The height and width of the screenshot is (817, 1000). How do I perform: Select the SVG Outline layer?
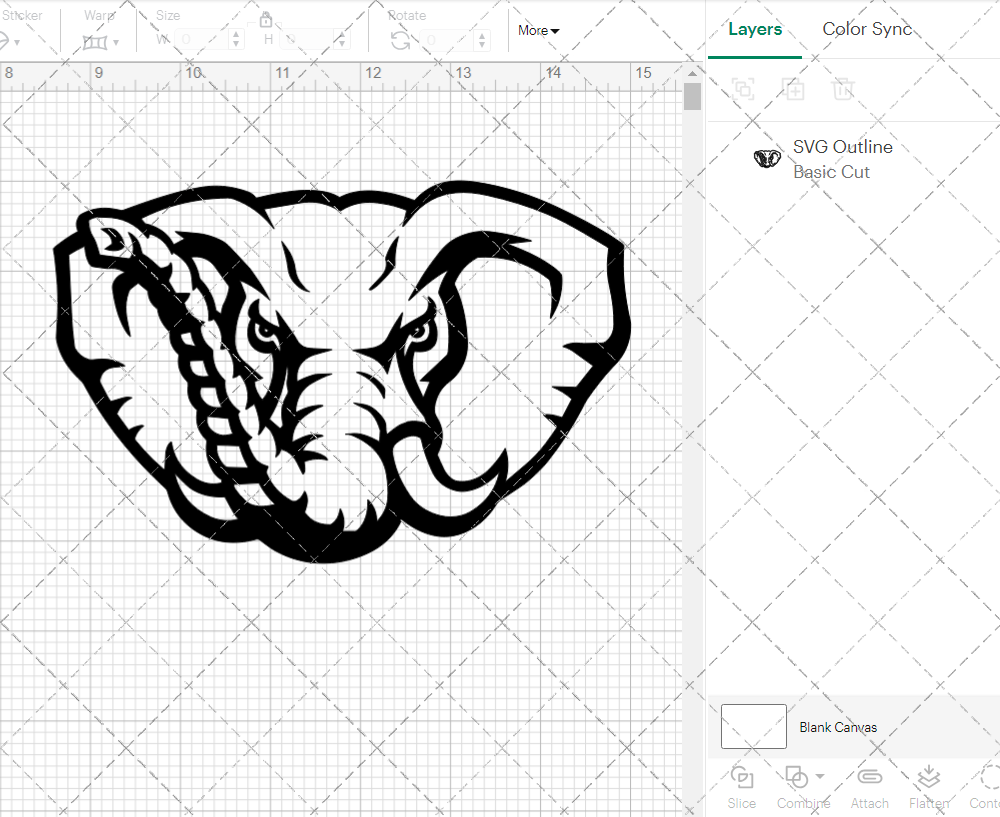[843, 147]
